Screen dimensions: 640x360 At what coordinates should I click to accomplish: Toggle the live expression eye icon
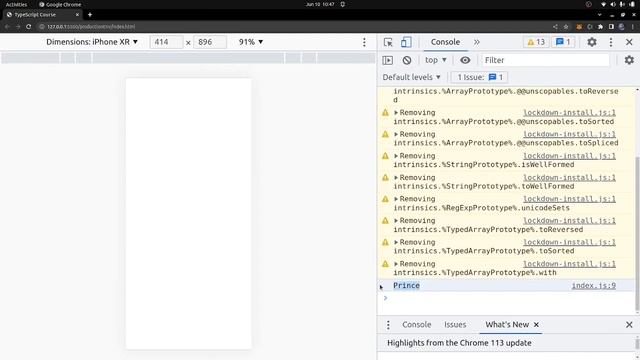465,60
